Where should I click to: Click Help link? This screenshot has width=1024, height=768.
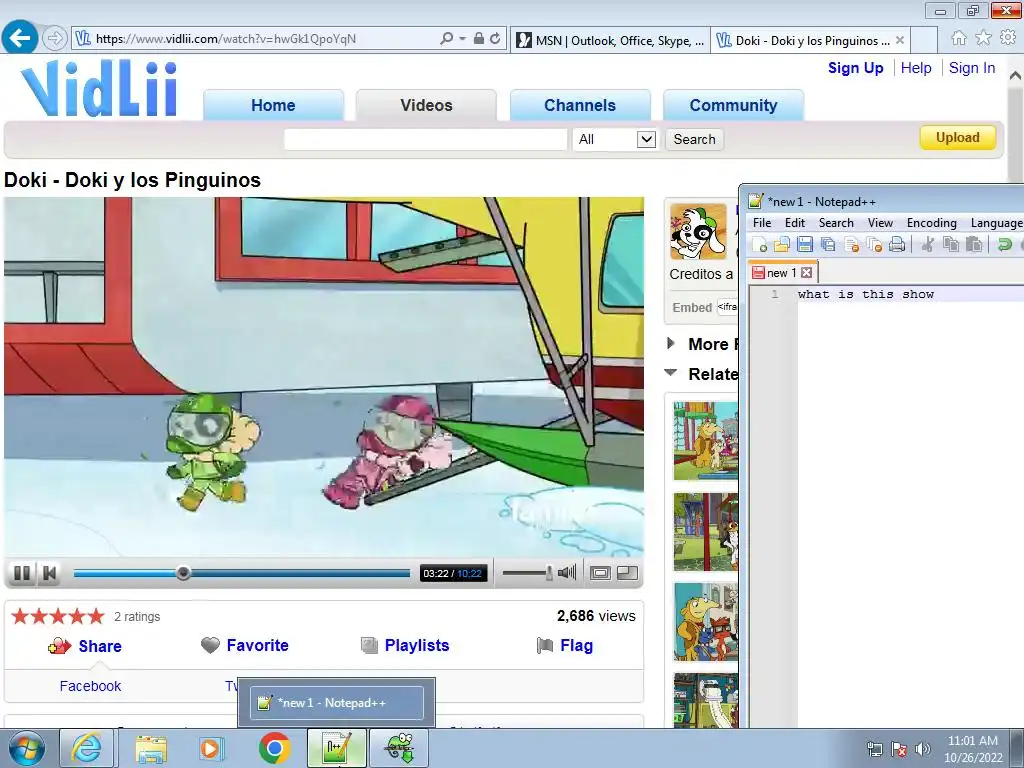pyautogui.click(x=916, y=68)
